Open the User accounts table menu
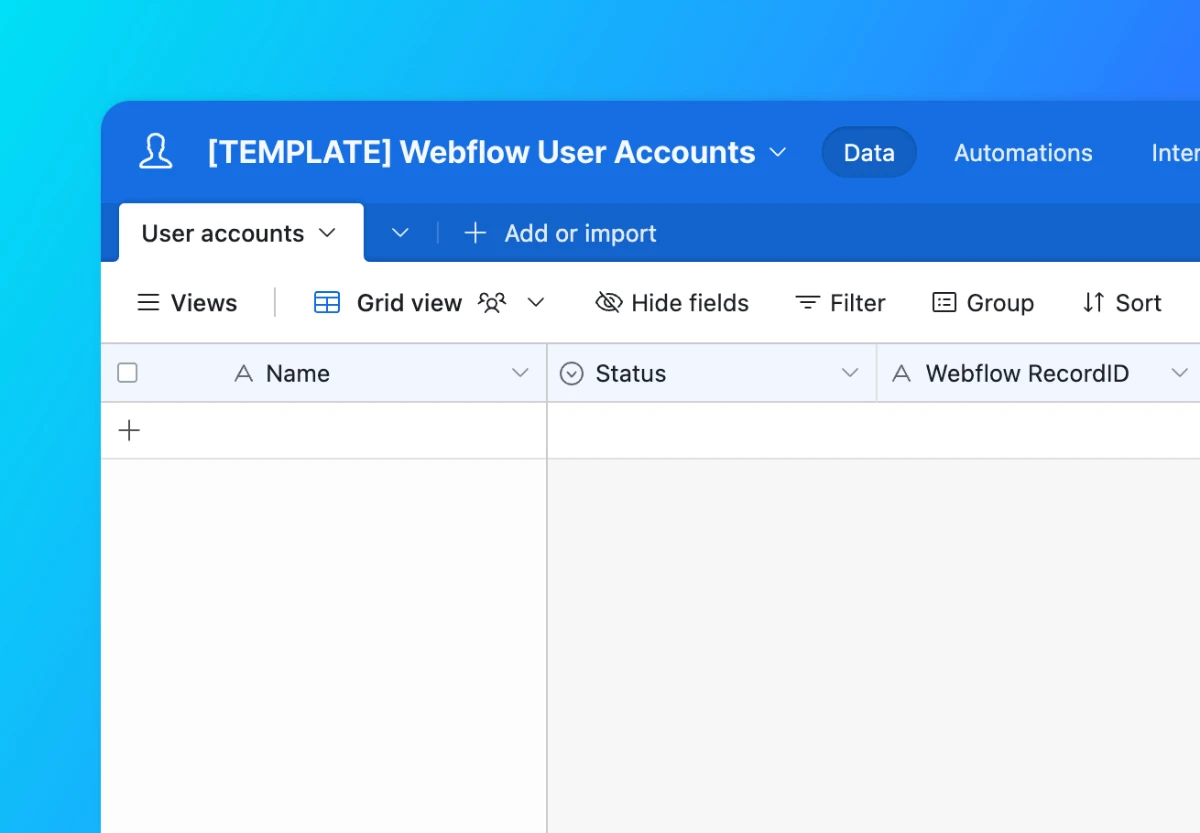Image resolution: width=1200 pixels, height=833 pixels. [327, 233]
